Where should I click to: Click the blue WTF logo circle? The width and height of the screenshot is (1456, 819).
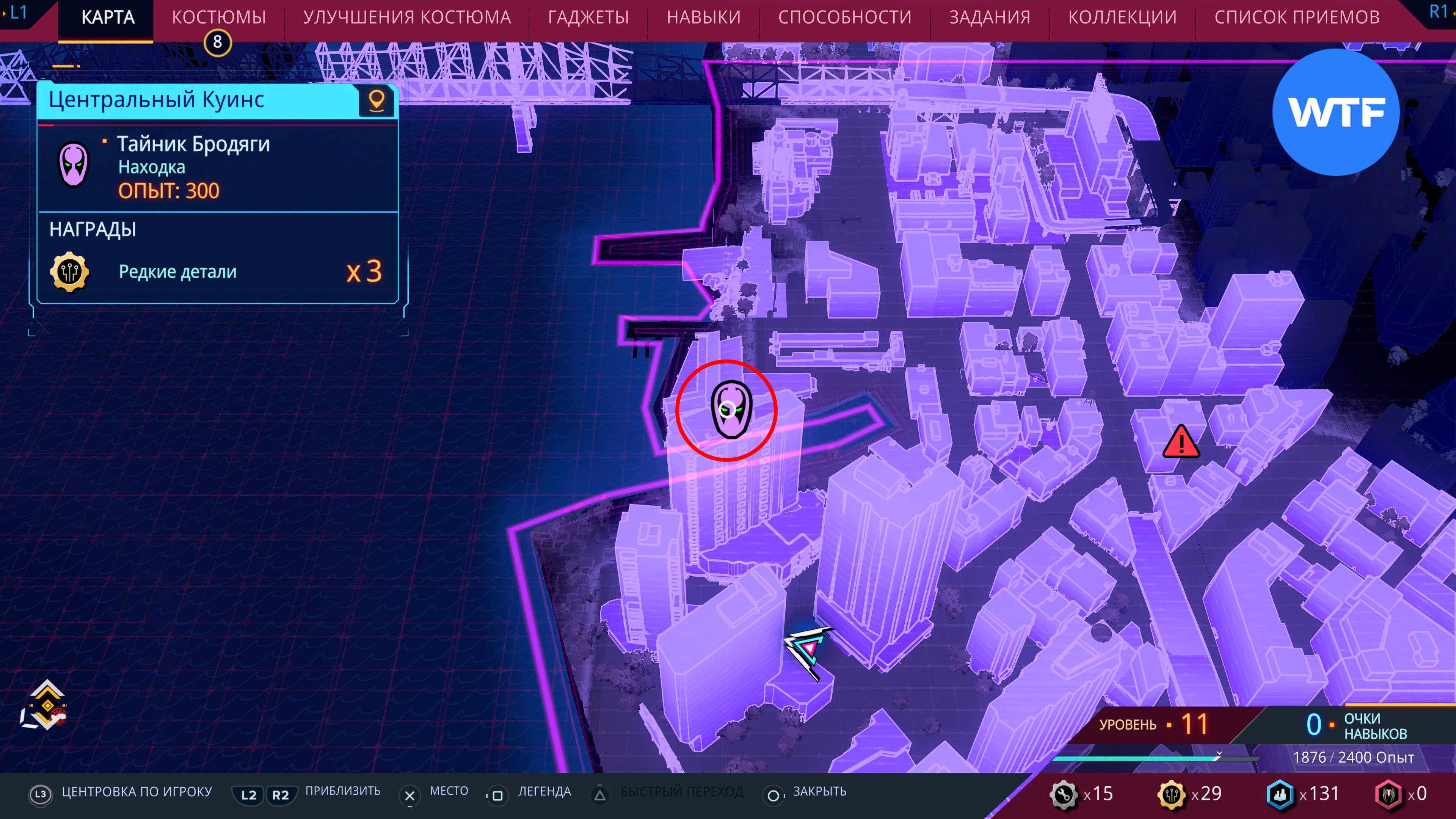1335,112
